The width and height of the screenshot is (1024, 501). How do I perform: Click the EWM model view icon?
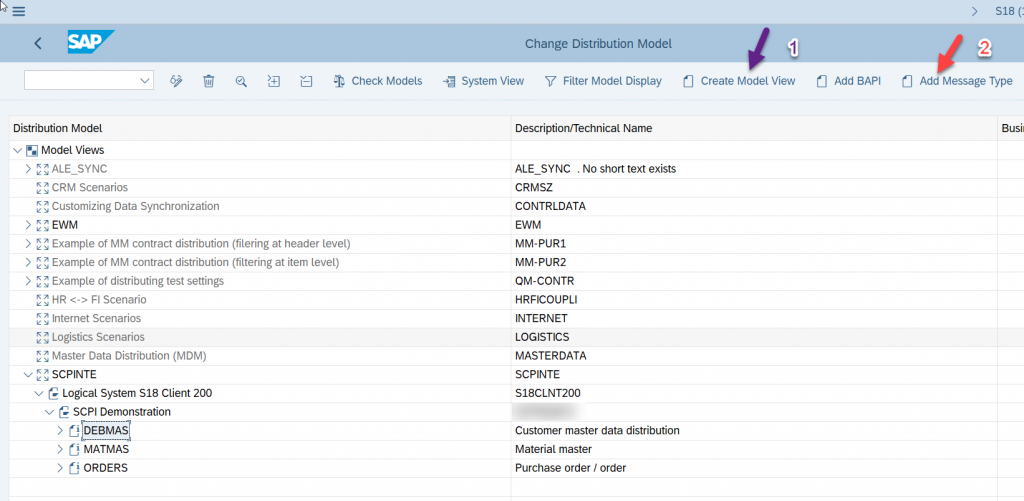click(43, 225)
